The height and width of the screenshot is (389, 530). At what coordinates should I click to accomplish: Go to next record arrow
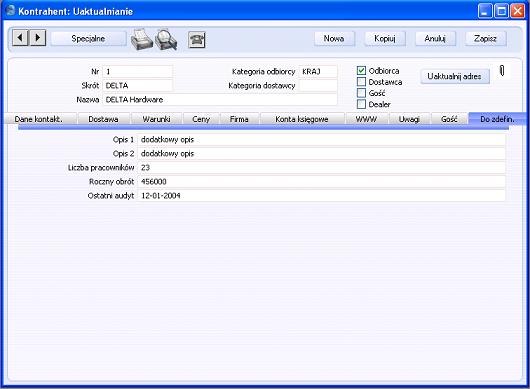pos(38,38)
